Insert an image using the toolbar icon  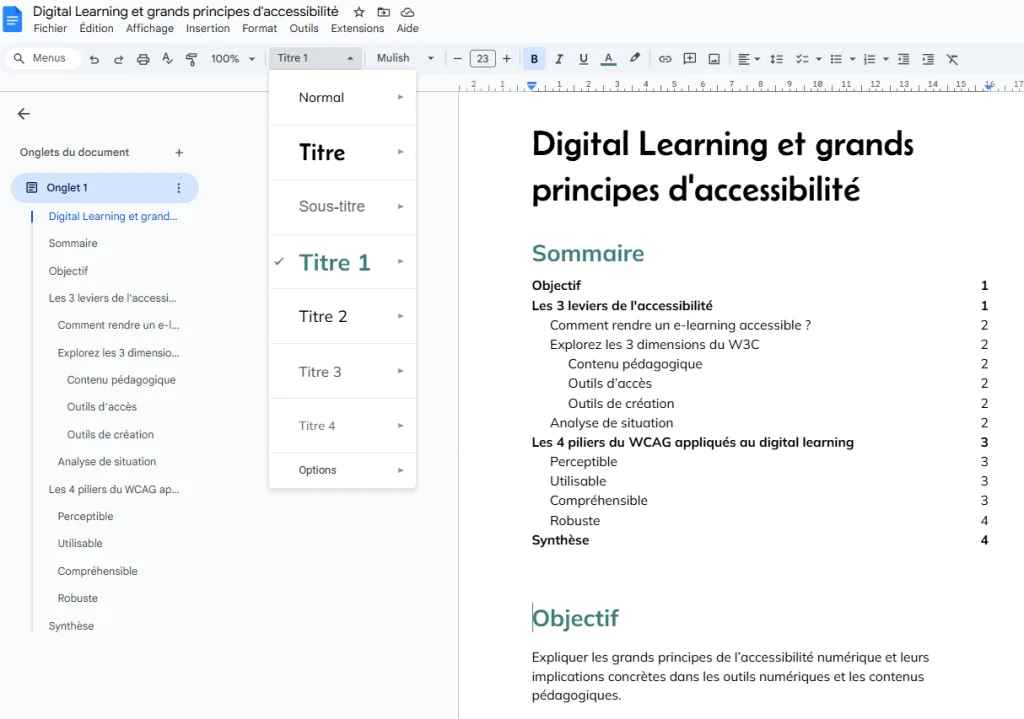(714, 58)
